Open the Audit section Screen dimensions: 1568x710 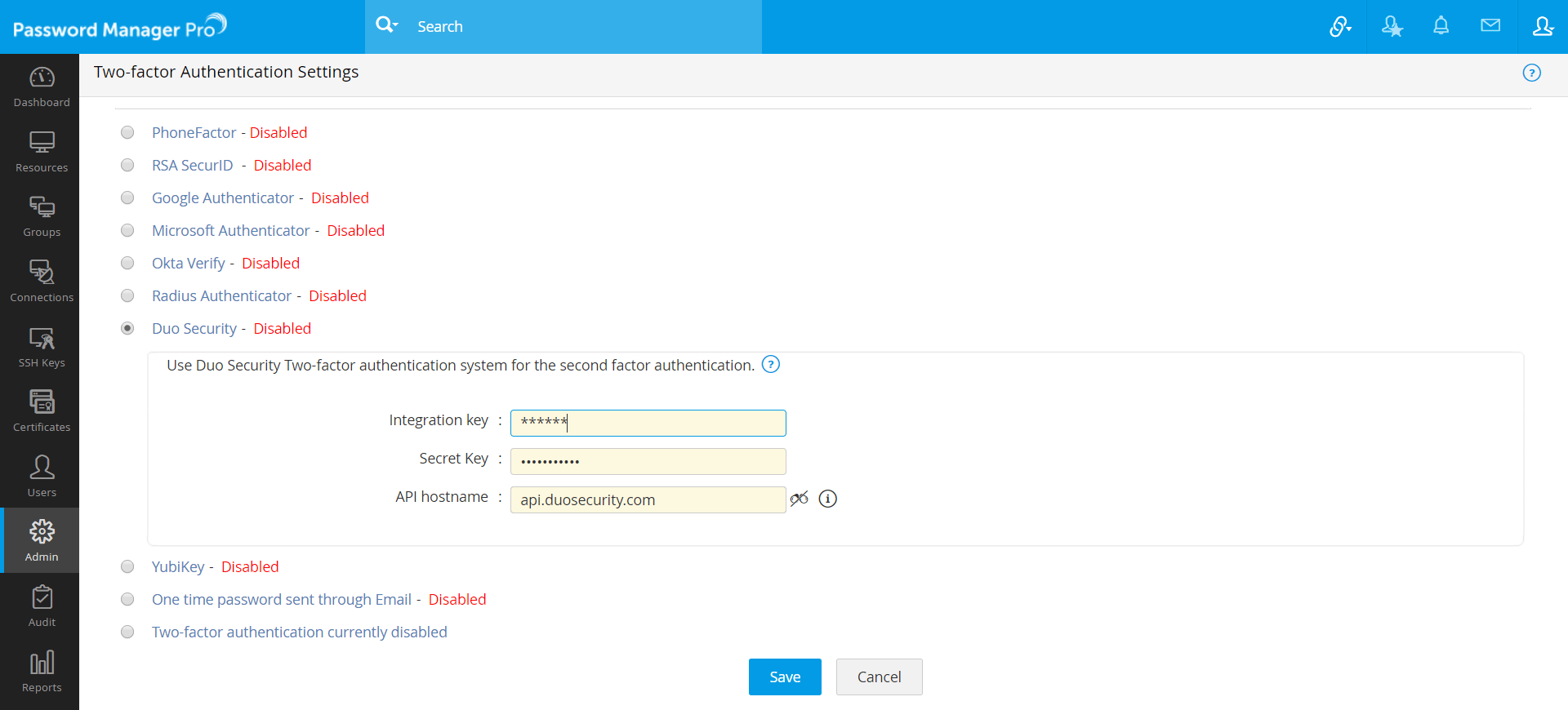(x=42, y=606)
